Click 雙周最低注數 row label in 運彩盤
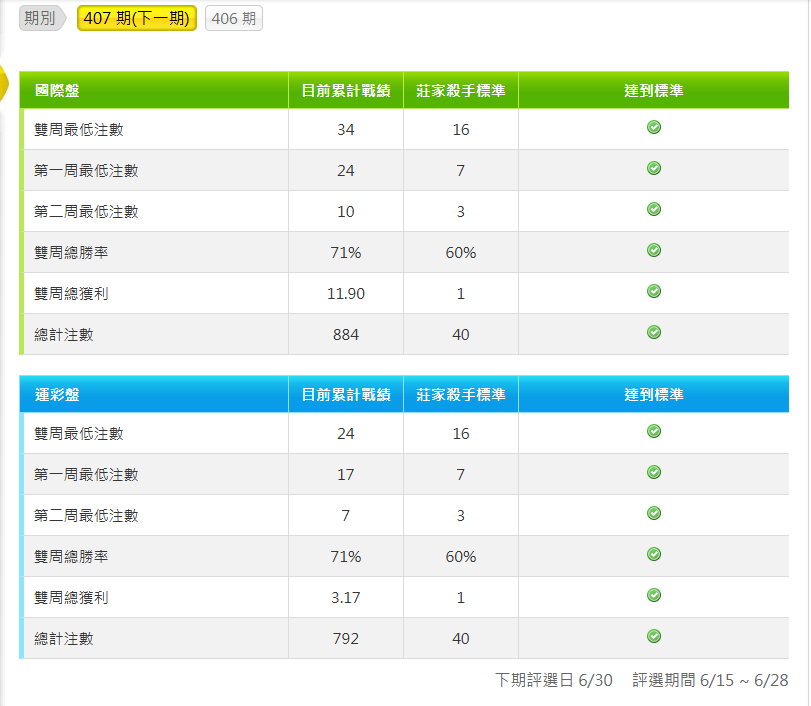The width and height of the screenshot is (811, 706). point(79,433)
